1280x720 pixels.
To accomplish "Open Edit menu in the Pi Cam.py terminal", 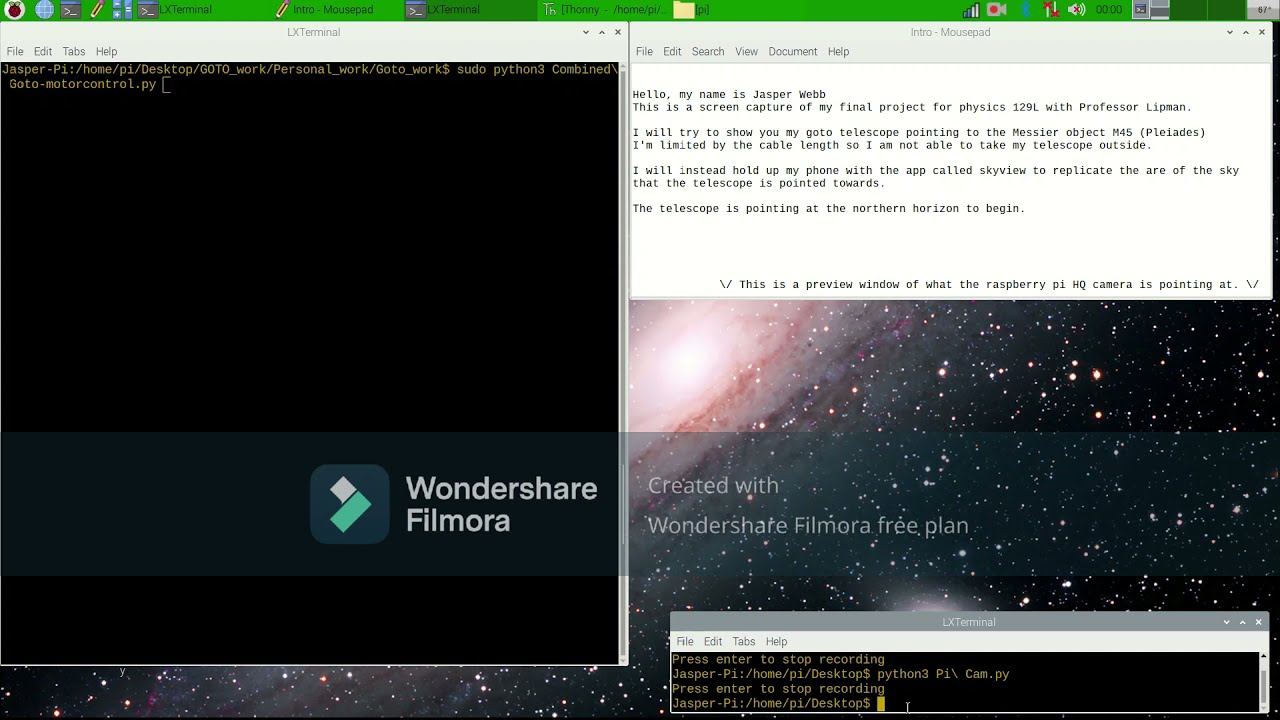I will pyautogui.click(x=713, y=641).
